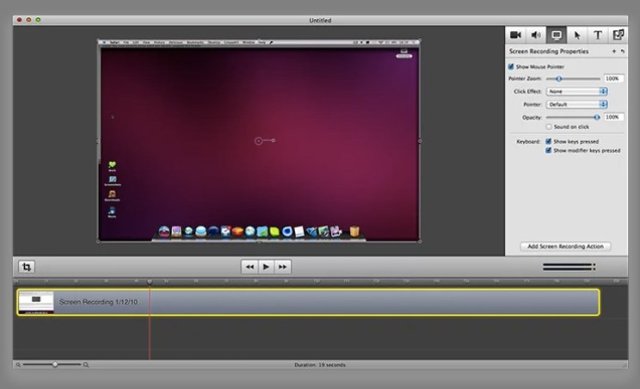
Task: Select the Screen Recording properties monitor tab
Action: point(556,35)
